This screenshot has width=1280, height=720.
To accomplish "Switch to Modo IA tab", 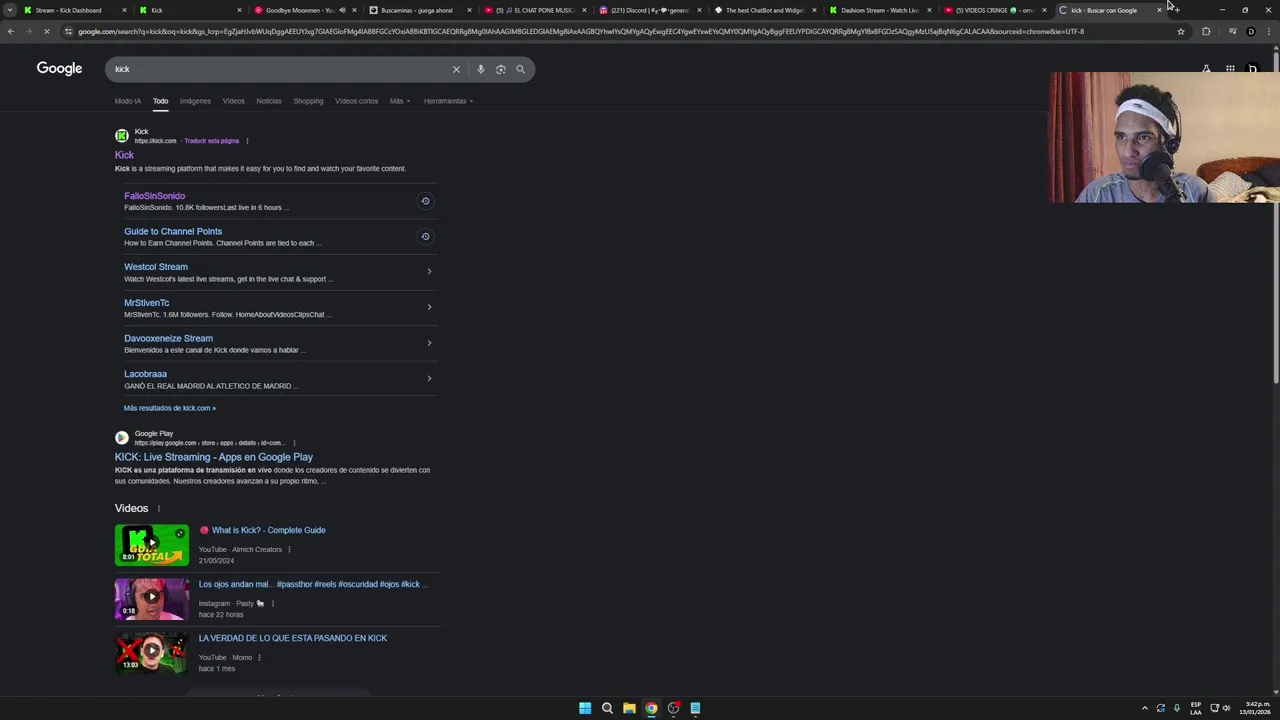I will pos(128,101).
